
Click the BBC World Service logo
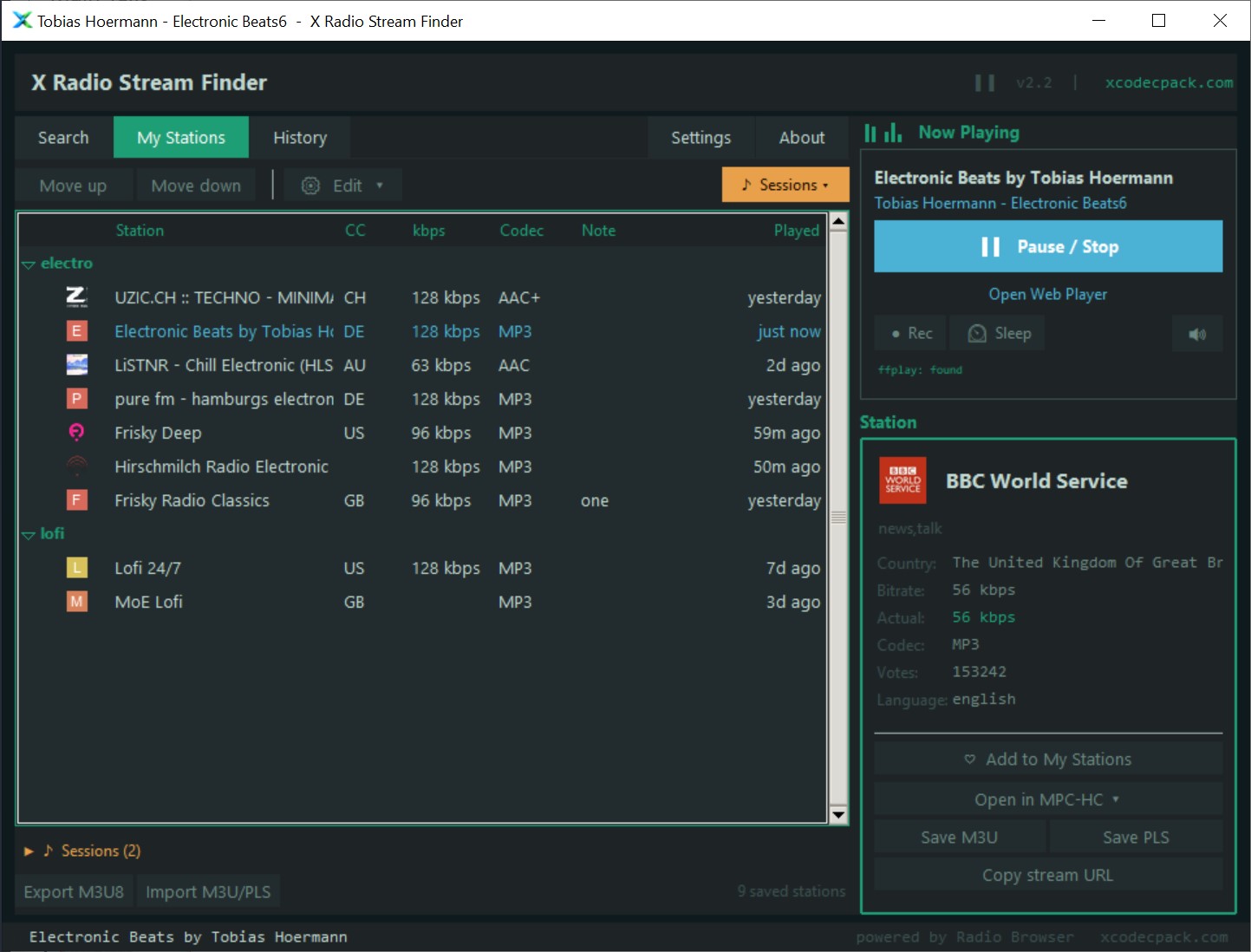pyautogui.click(x=902, y=480)
